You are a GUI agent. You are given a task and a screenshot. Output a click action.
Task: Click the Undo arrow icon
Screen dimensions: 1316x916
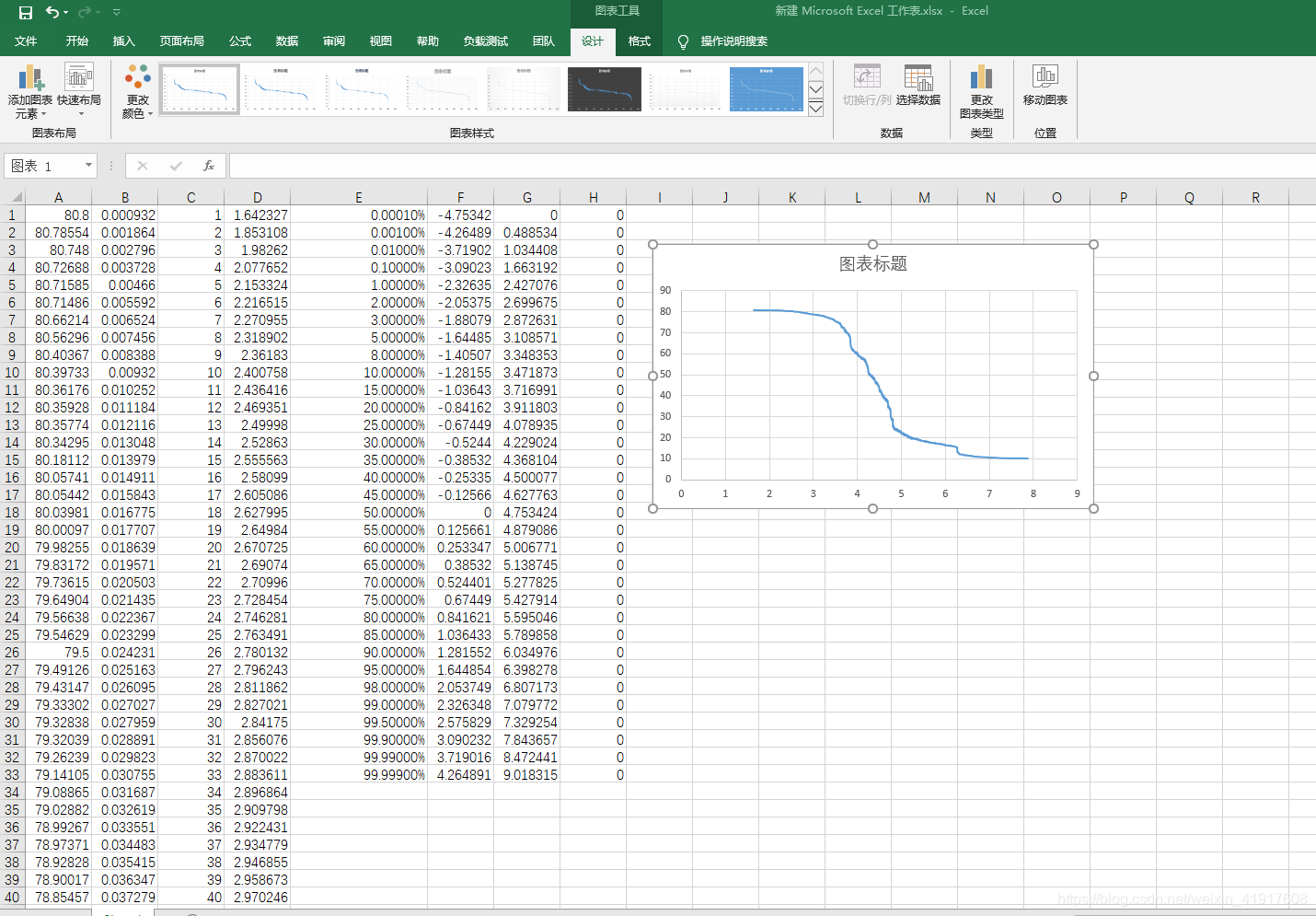click(53, 12)
